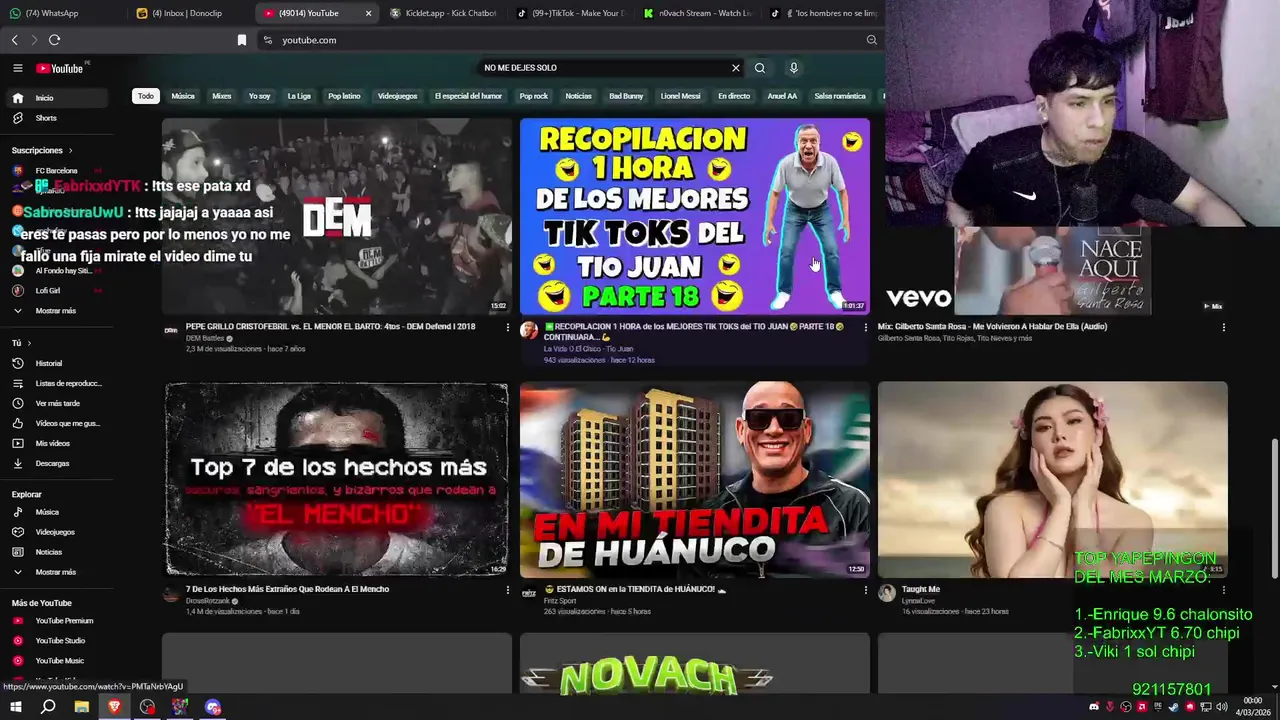Viewport: 1280px width, 720px height.
Task: Clear the search box with the X
Action: point(736,68)
